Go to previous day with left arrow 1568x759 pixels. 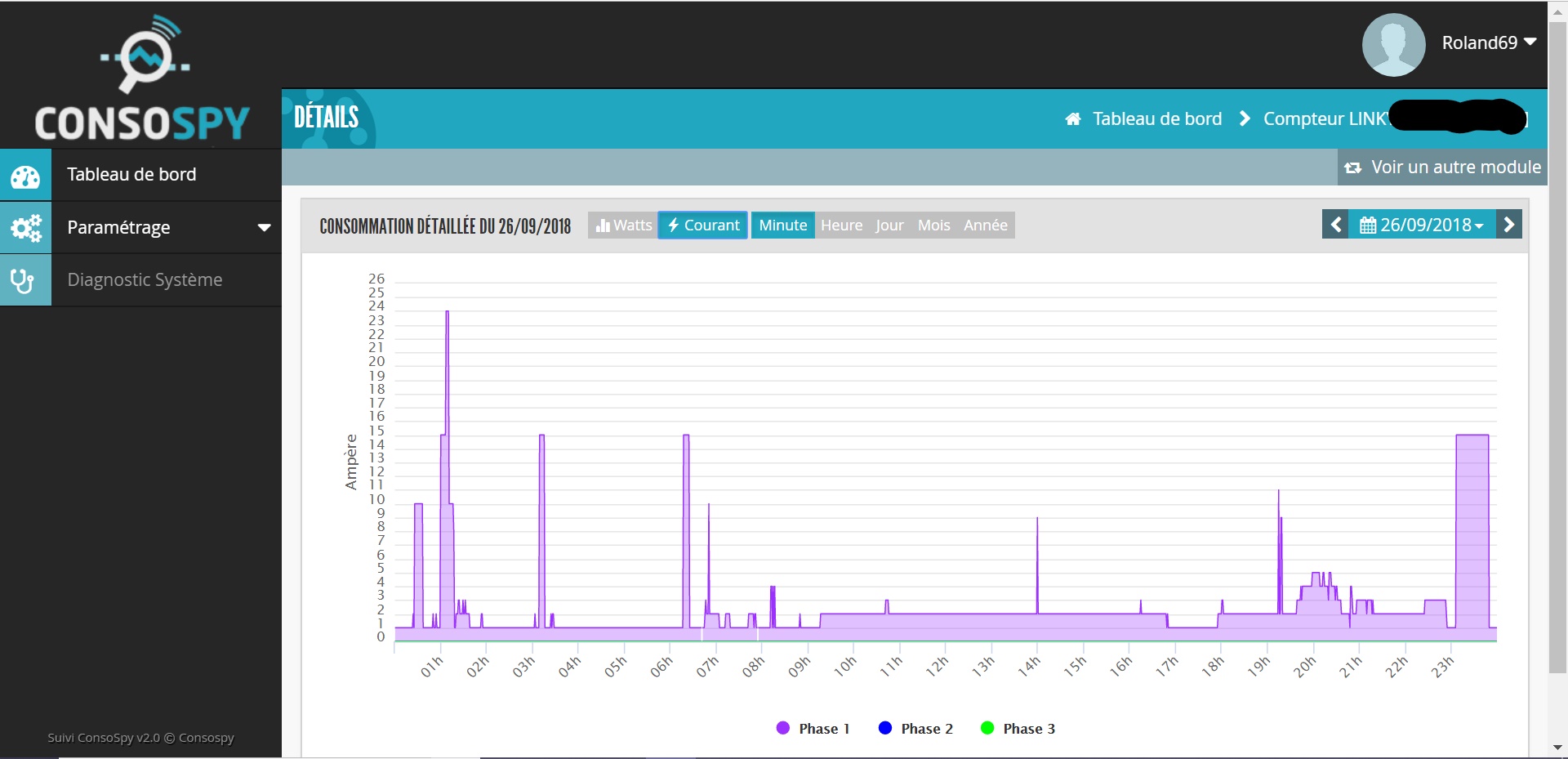pos(1335,225)
